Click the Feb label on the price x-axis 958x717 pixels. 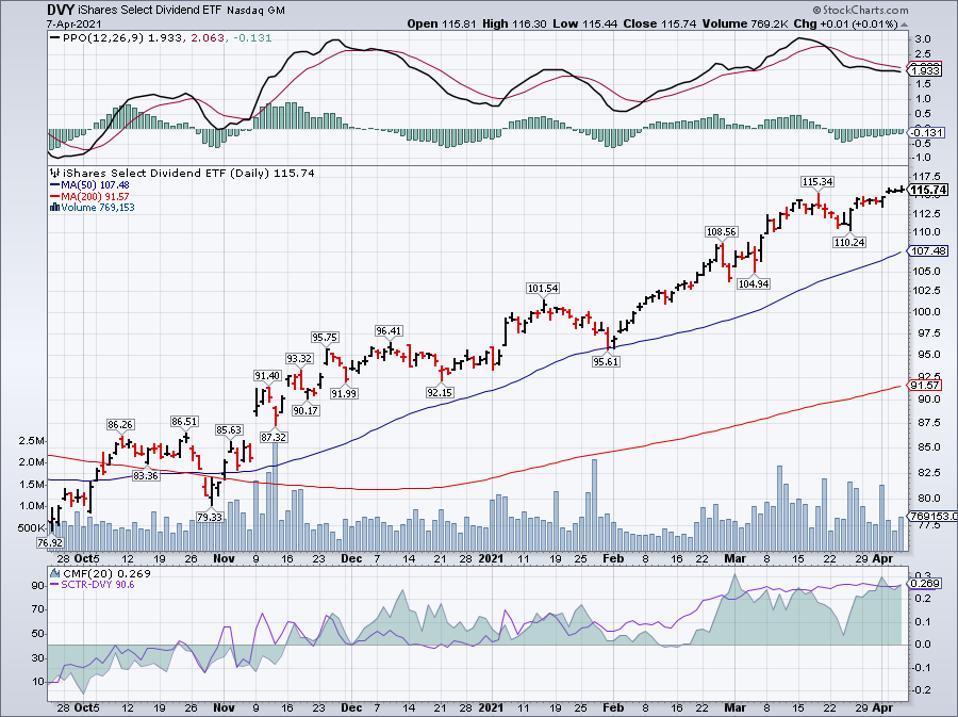pos(613,559)
